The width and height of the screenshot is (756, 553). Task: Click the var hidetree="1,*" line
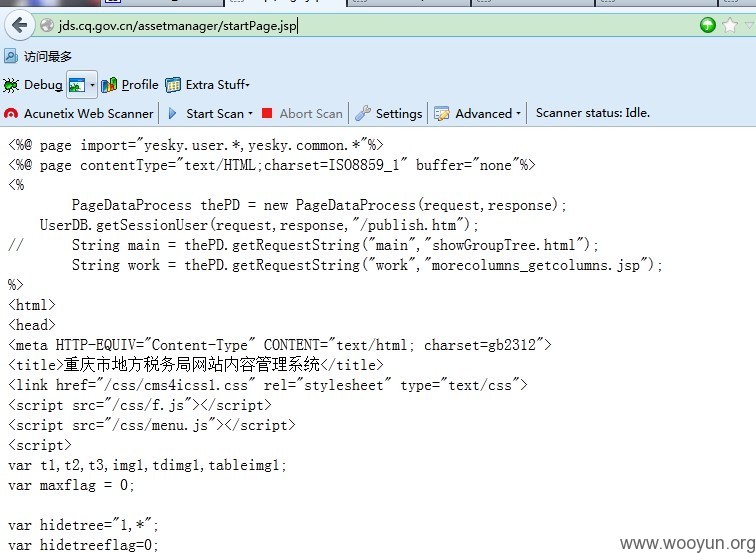point(83,525)
